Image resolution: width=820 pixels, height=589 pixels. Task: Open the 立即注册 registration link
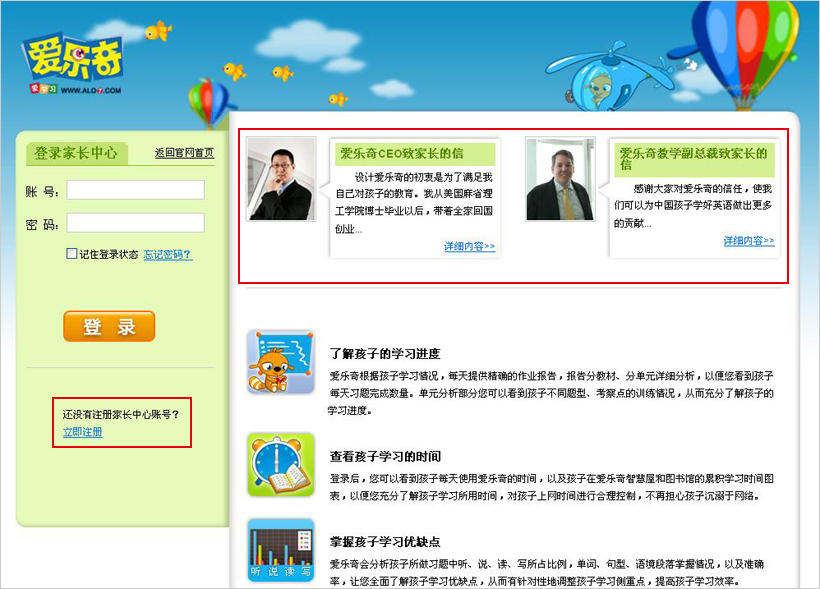(83, 432)
